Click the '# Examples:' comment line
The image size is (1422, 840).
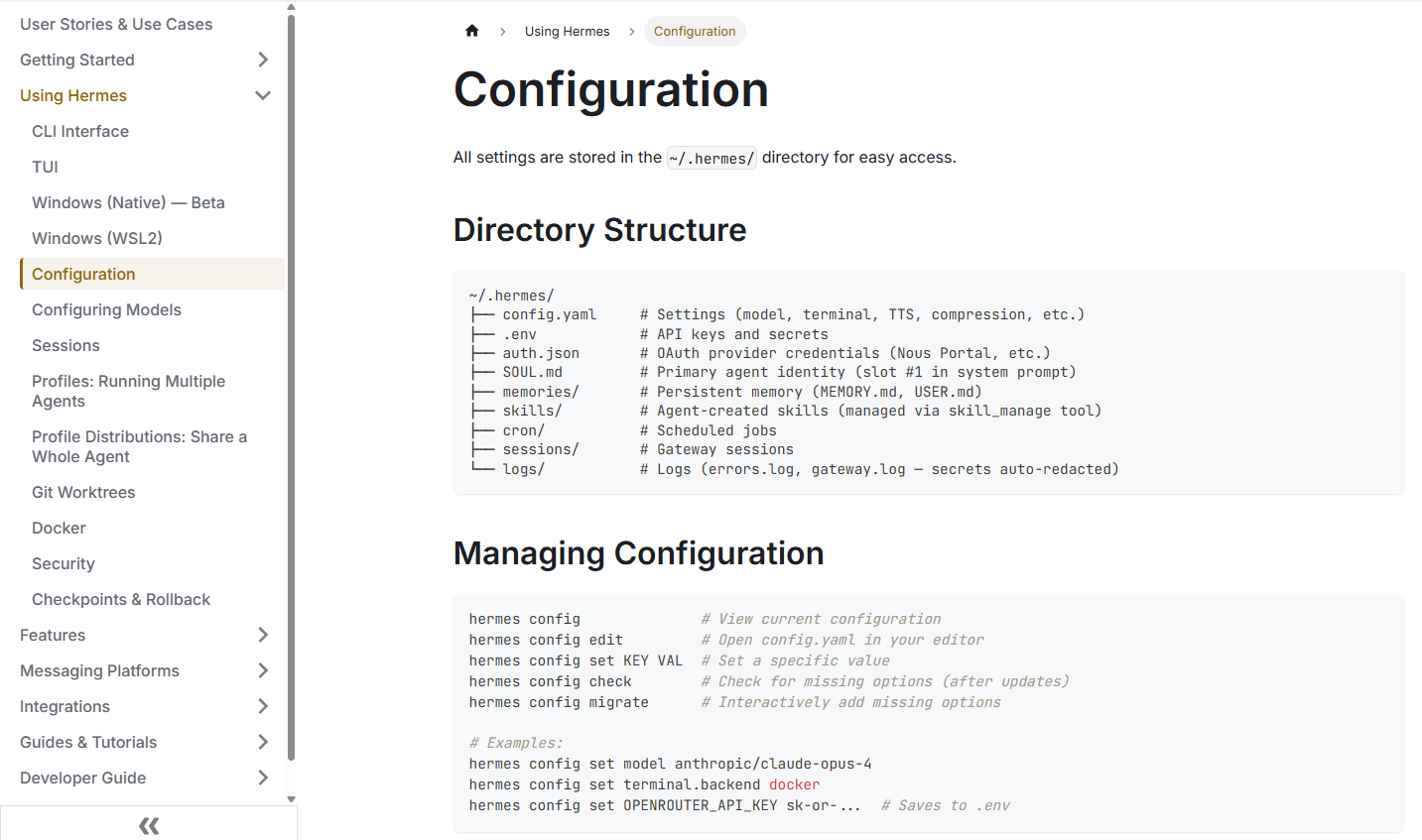[516, 743]
